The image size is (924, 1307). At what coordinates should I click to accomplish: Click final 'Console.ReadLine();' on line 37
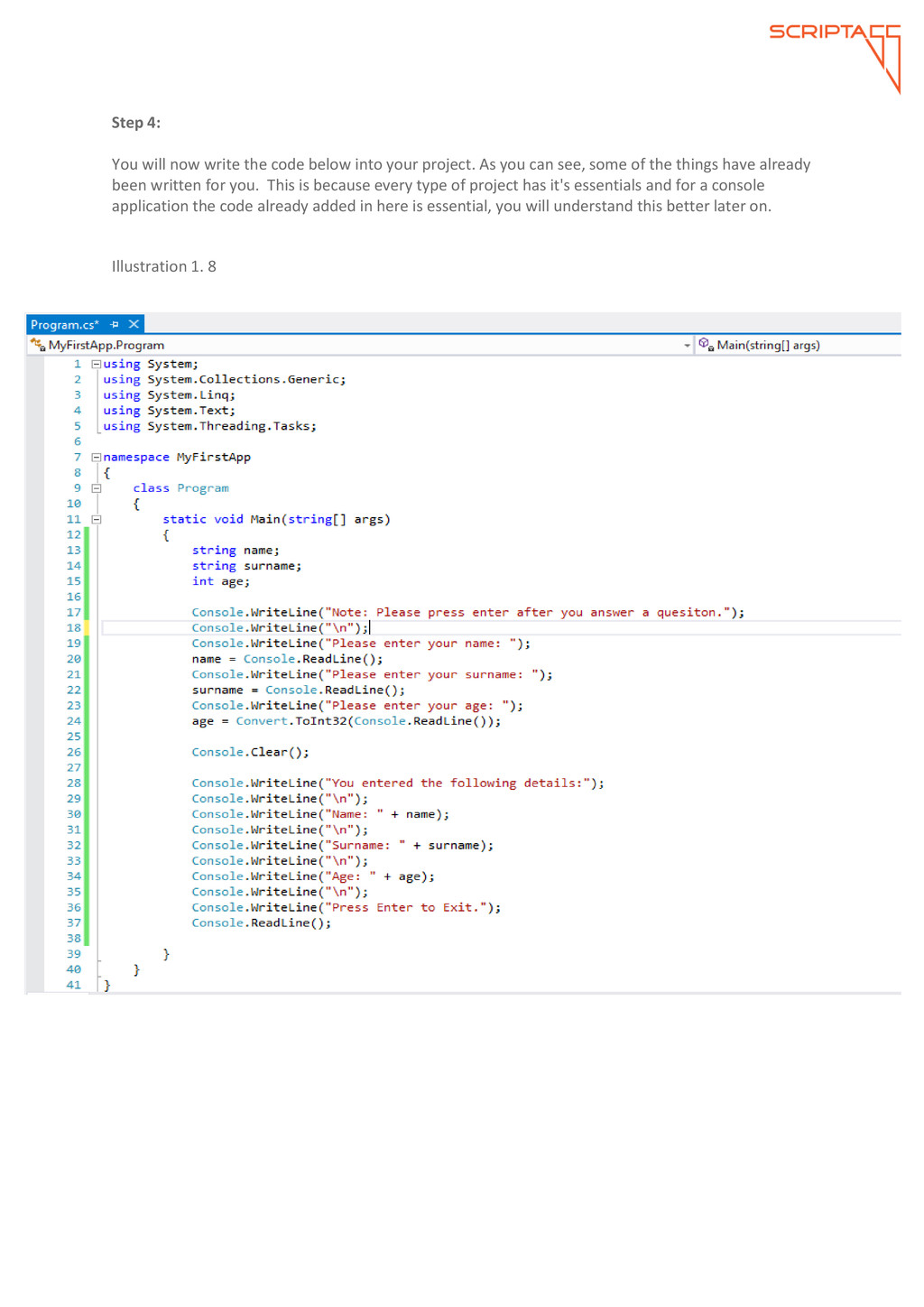pos(262,923)
